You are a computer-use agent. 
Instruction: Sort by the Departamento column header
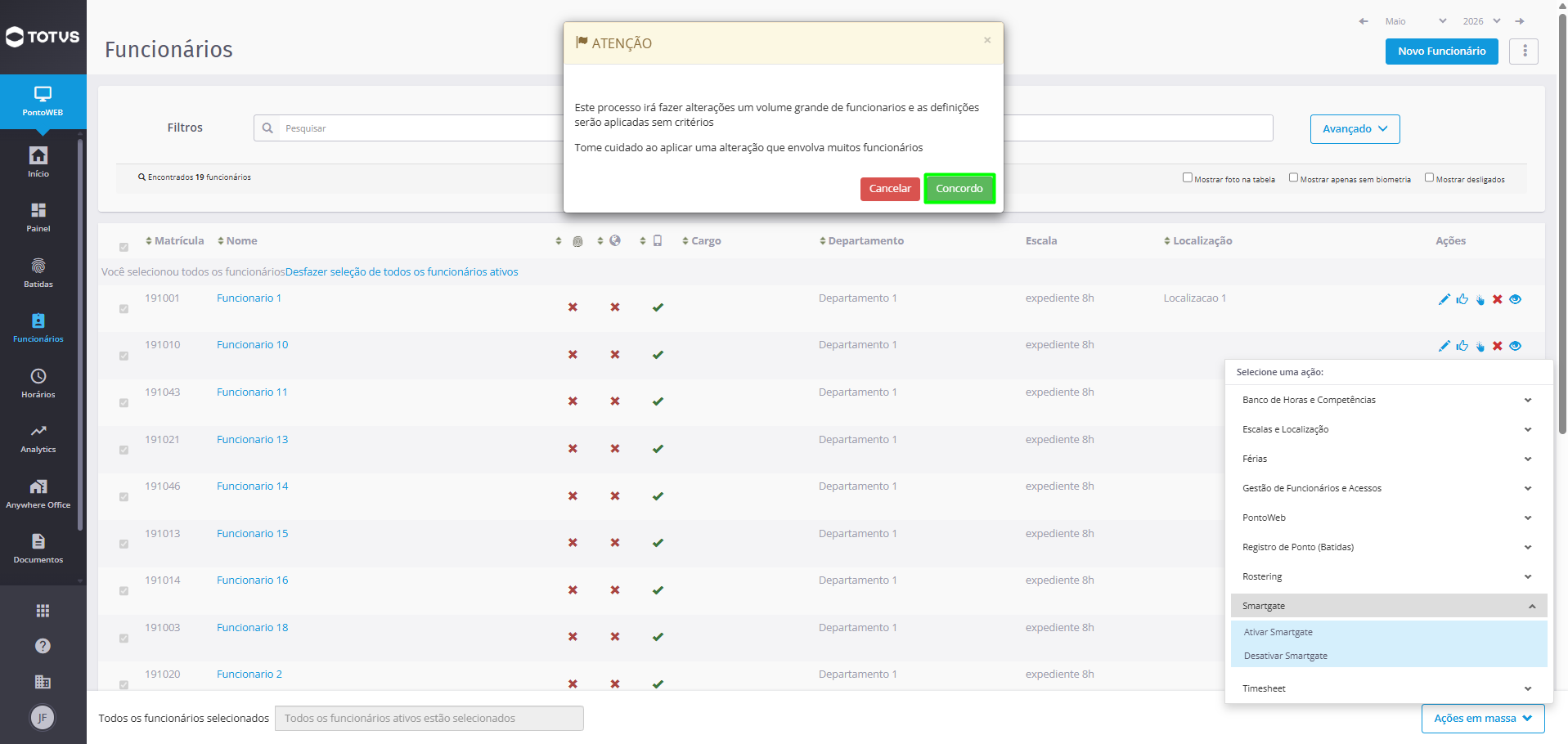[861, 241]
